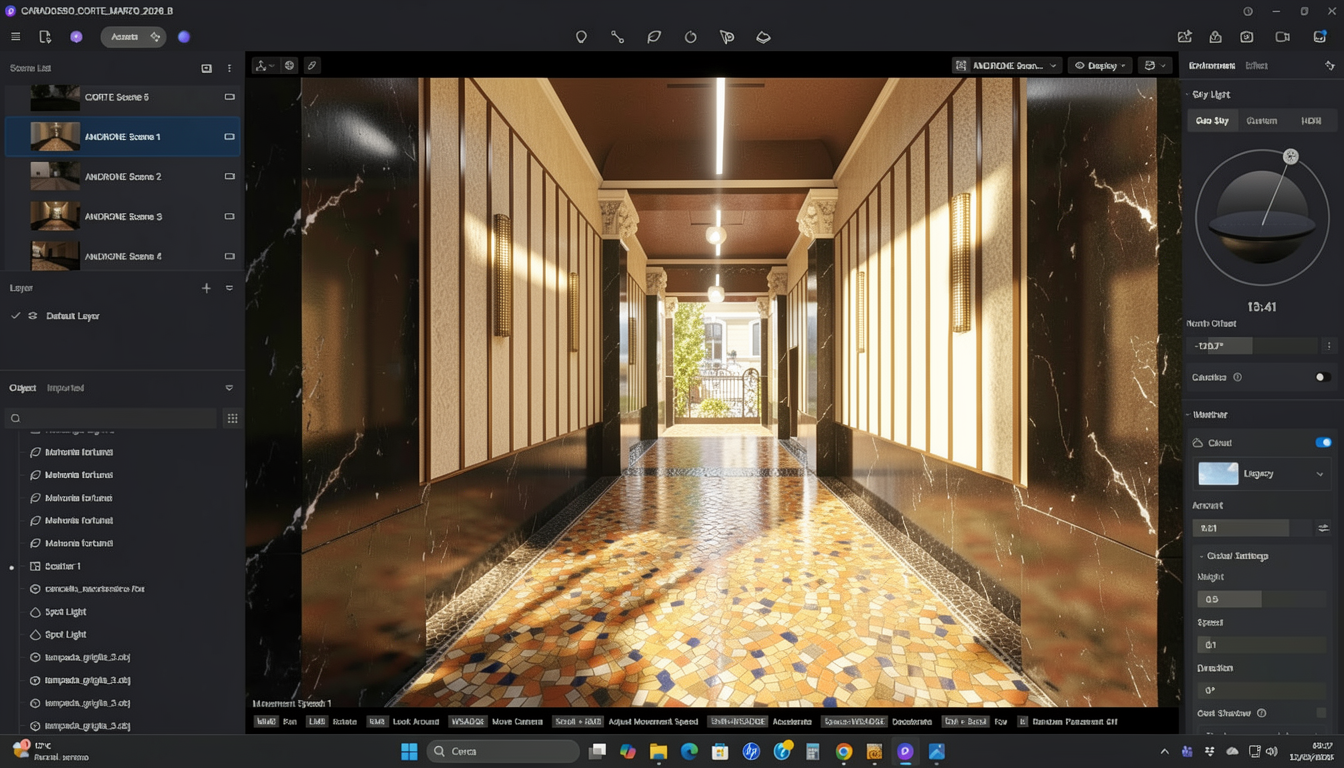Select the HDRI sky light tab
The image size is (1344, 768).
1311,121
